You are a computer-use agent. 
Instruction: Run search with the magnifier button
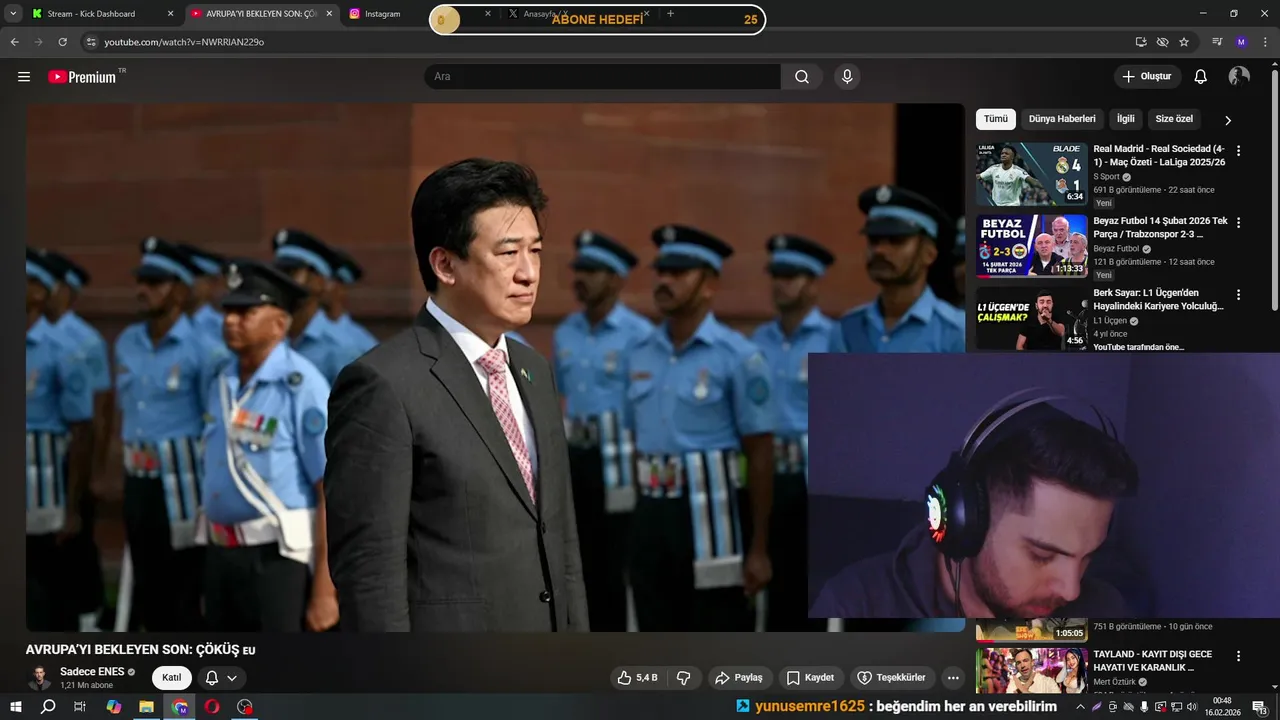[x=802, y=77]
